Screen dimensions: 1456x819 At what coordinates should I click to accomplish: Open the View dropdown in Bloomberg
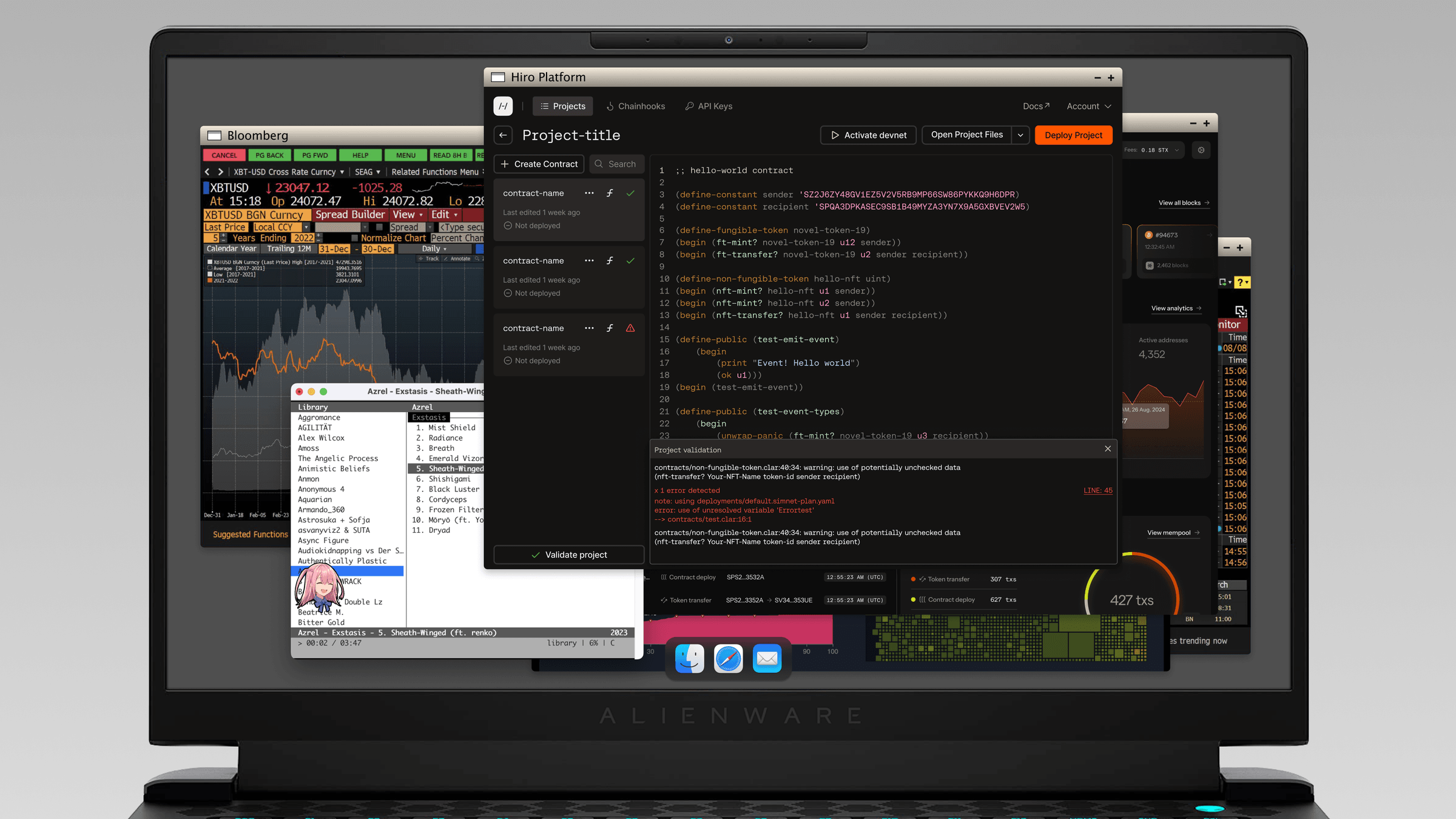coord(408,215)
